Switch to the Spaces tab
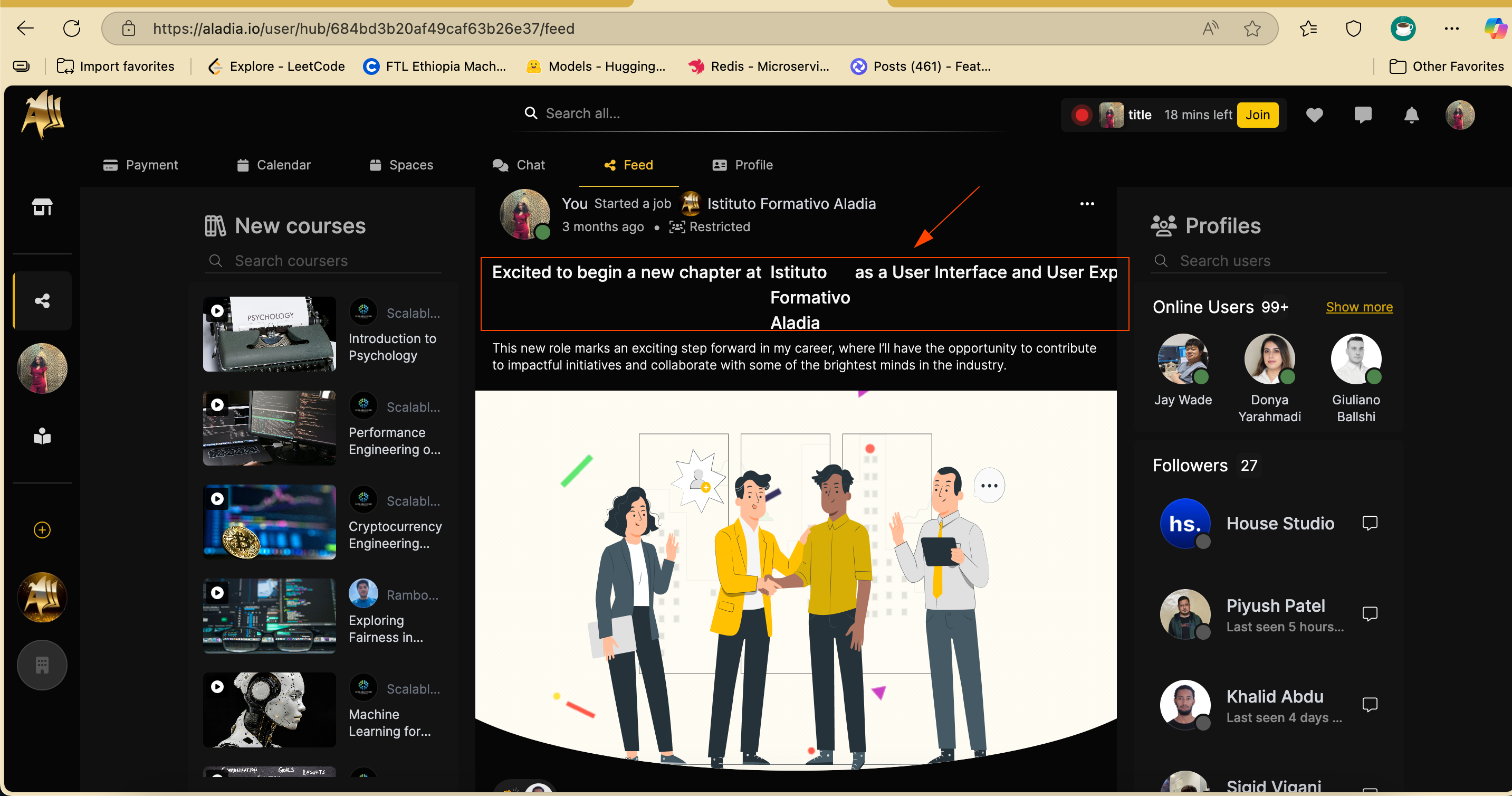The width and height of the screenshot is (1512, 796). (x=401, y=165)
